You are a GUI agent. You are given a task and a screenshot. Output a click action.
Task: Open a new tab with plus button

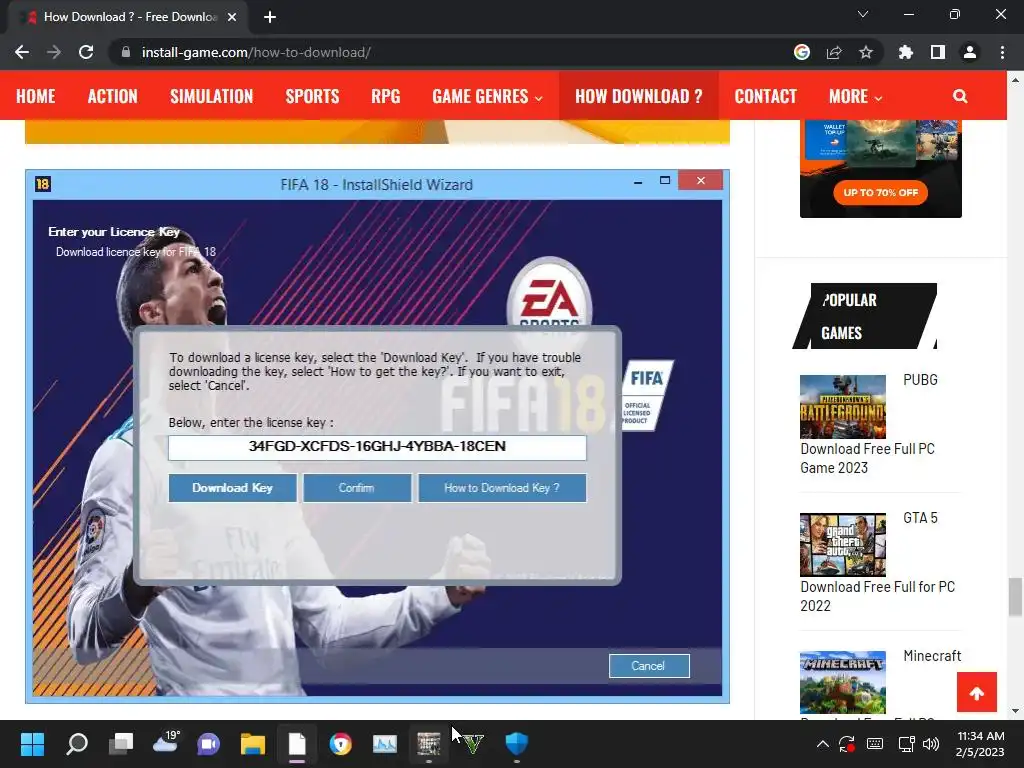click(x=270, y=17)
